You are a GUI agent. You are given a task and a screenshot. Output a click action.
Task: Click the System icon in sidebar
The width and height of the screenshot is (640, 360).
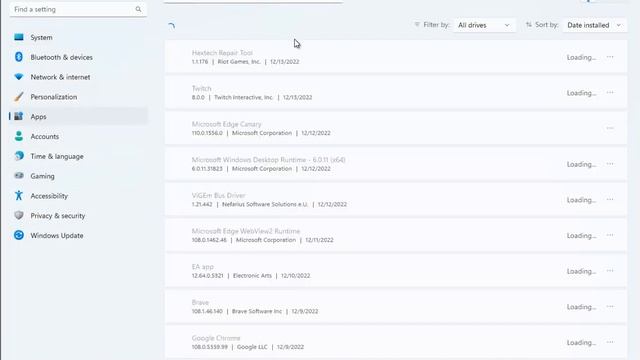19,37
